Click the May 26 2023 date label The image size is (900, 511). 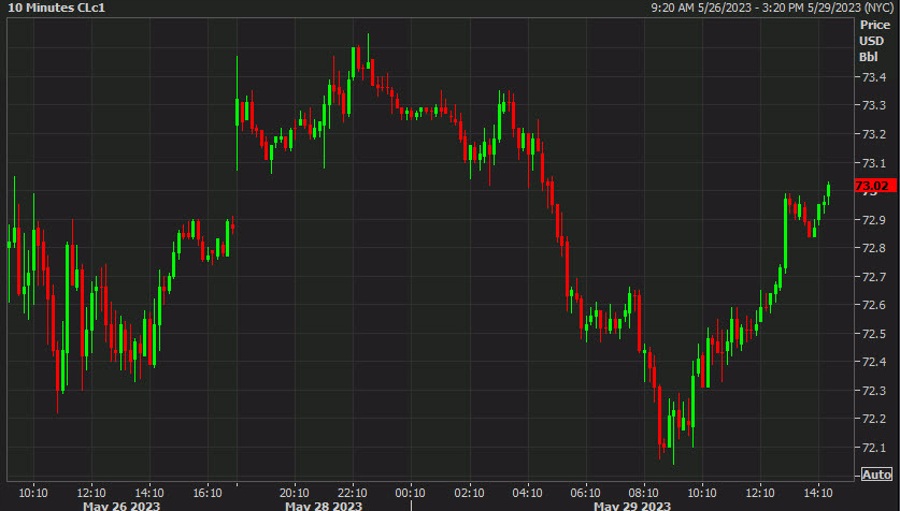[x=121, y=506]
